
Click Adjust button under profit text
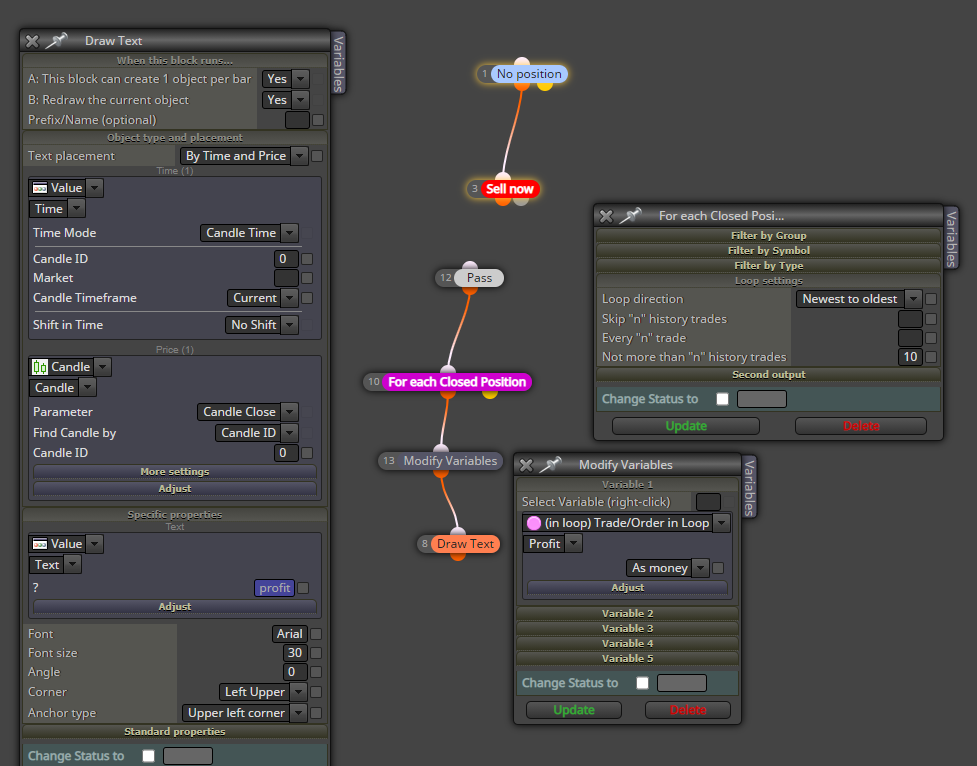click(x=174, y=606)
